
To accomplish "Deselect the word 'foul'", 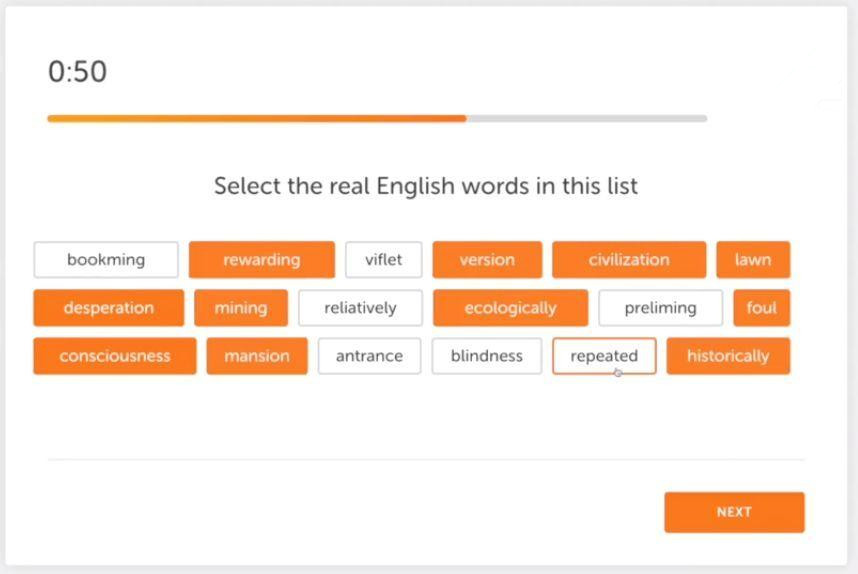I will (761, 308).
